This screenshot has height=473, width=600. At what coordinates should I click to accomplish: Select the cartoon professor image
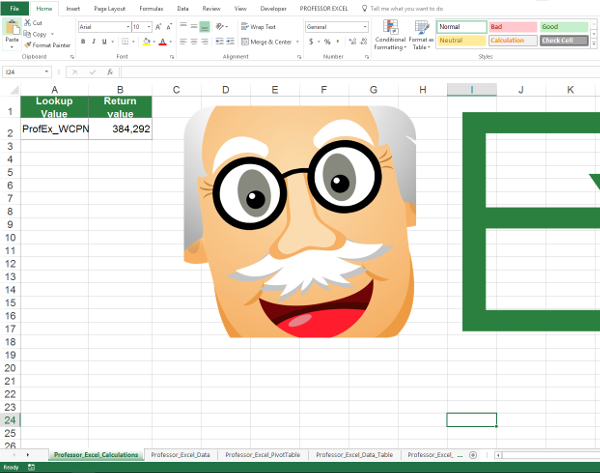(300, 222)
